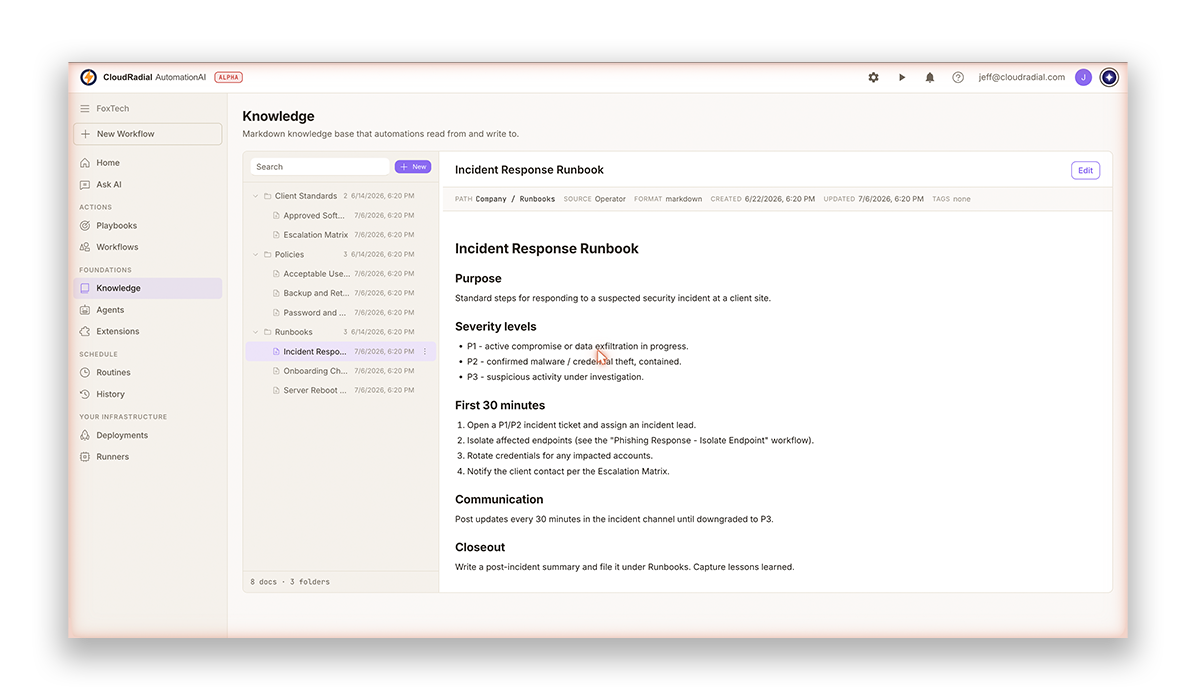
Task: Click the AI assistant icon at far right
Action: (1109, 77)
